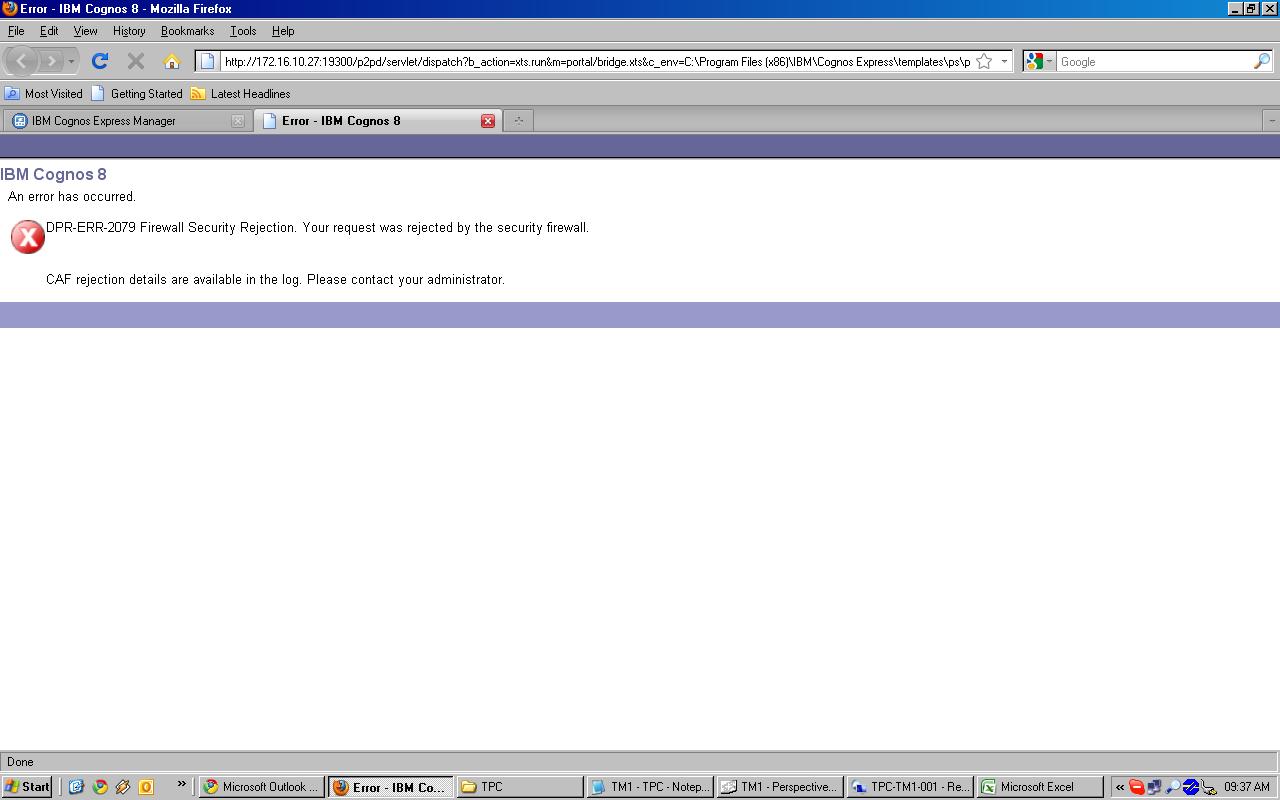Click the CAF rejection details text
1280x800 pixels.
point(275,280)
